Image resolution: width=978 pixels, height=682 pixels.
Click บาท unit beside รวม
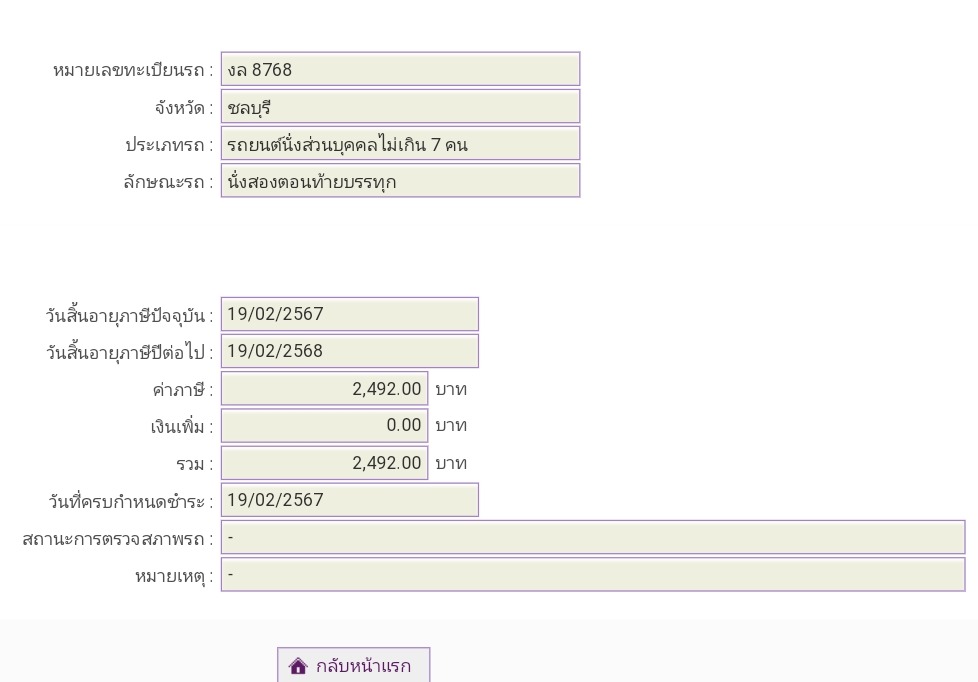pyautogui.click(x=451, y=464)
